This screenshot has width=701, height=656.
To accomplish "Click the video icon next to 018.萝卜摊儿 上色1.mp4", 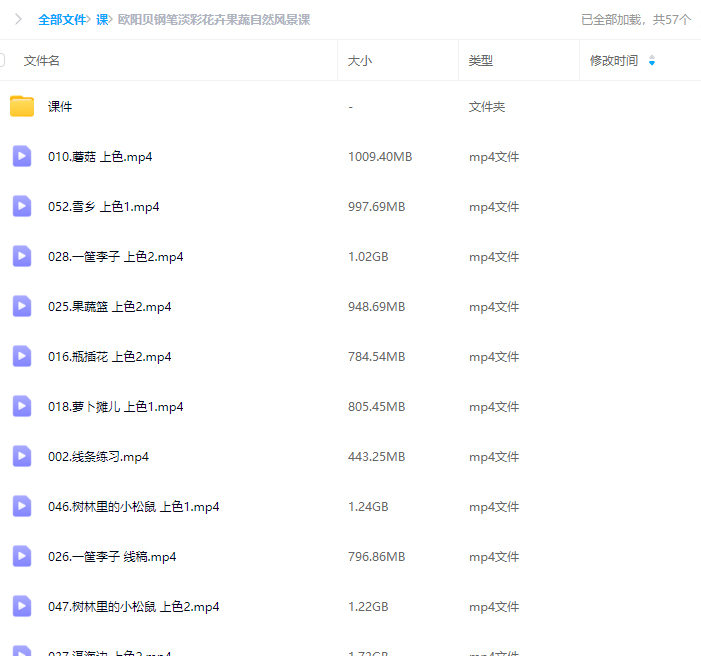I will [22, 406].
